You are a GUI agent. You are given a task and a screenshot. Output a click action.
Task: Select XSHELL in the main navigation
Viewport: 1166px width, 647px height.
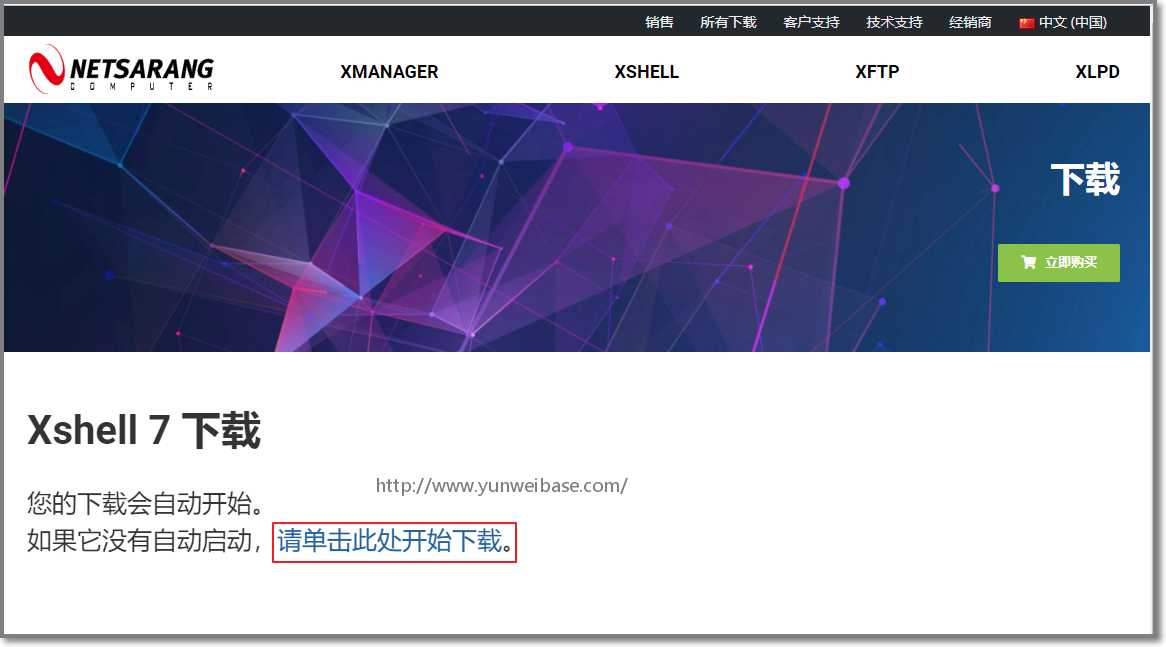coord(646,71)
